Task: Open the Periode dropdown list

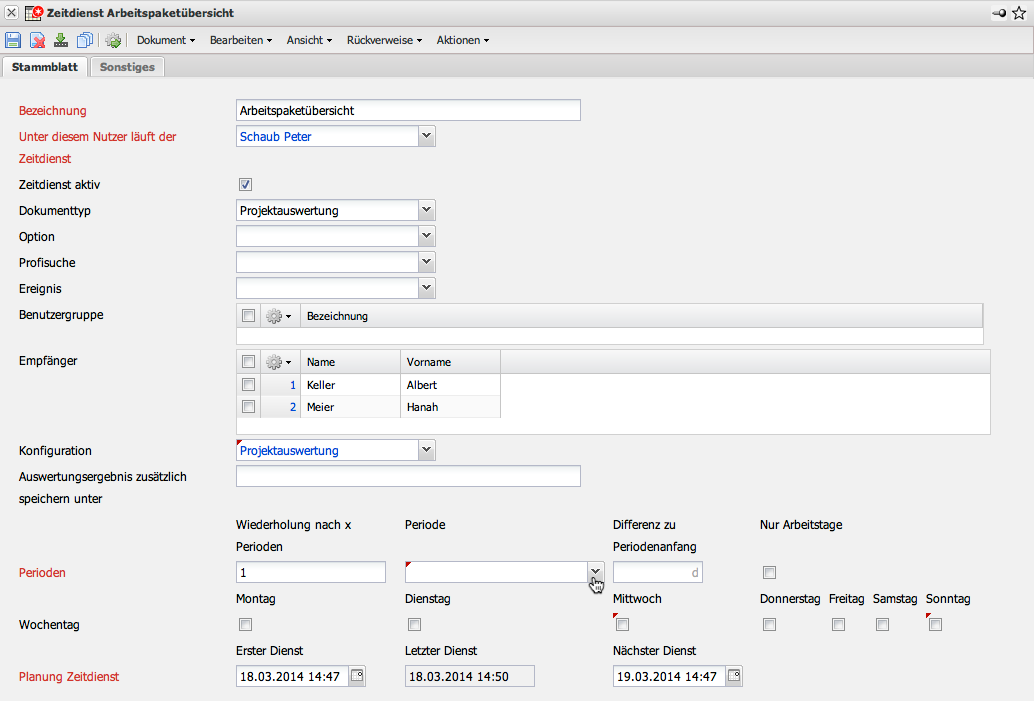Action: [595, 572]
